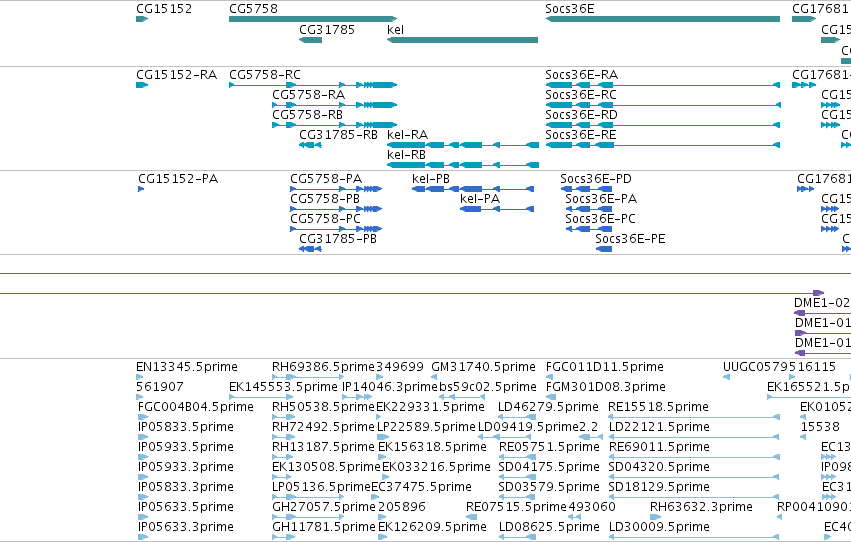Click EST IP05633.5prime
This screenshot has width=851, height=542.
click(x=186, y=507)
